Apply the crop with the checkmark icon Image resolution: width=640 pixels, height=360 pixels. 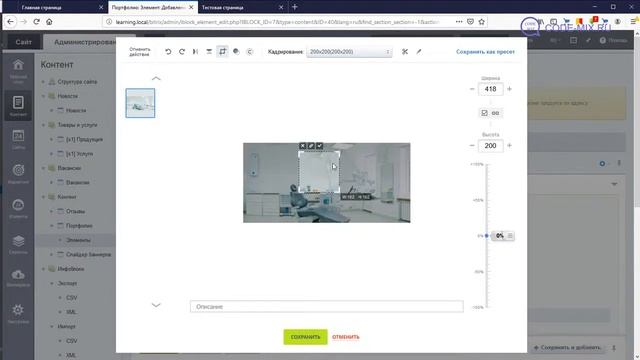(x=320, y=146)
